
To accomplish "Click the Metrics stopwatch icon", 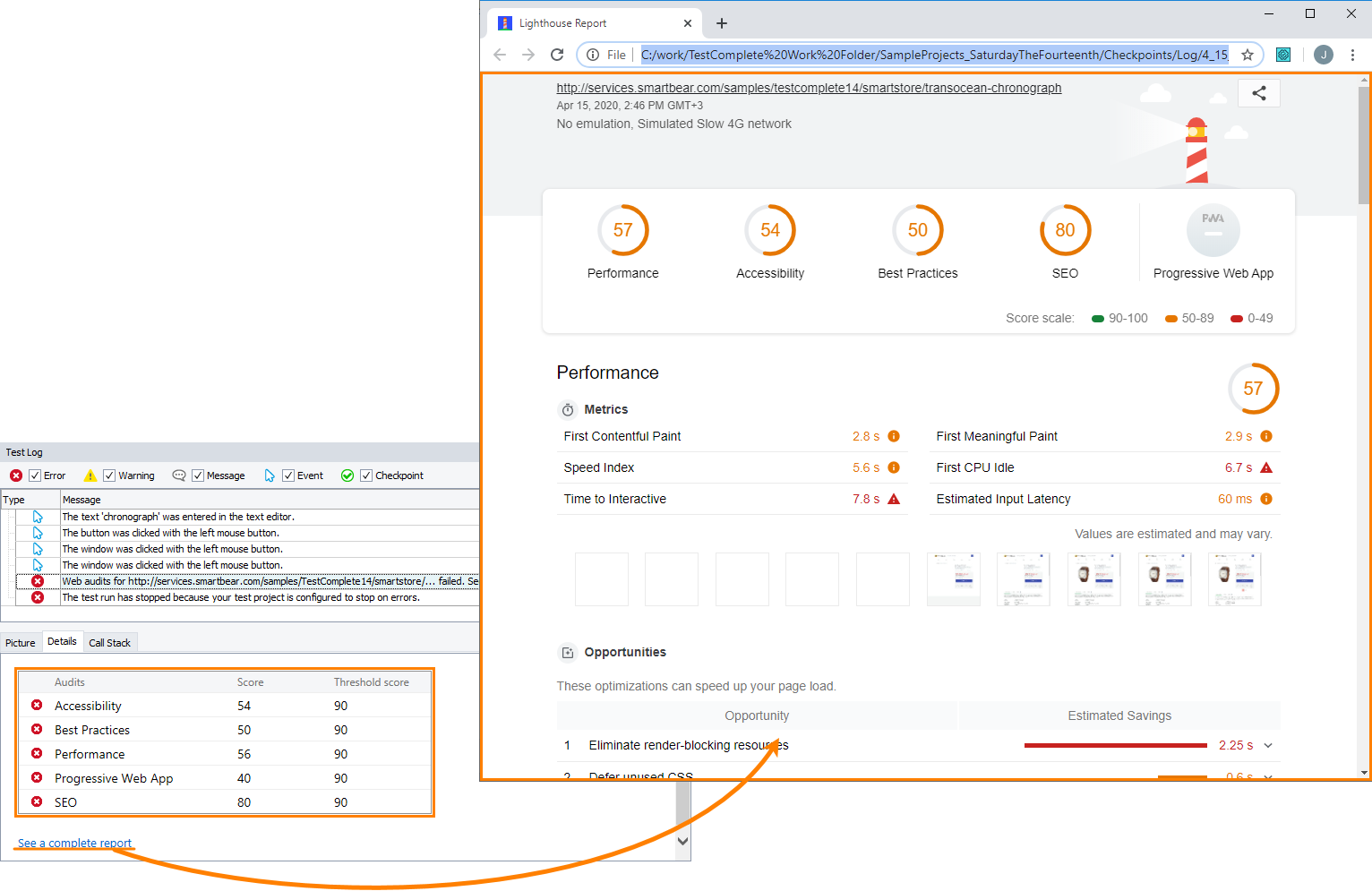I will (568, 410).
